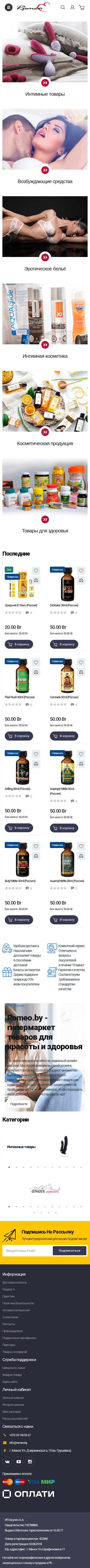Open the user account icon
Image resolution: width=90 pixels, height=1568 pixels.
point(72,7)
